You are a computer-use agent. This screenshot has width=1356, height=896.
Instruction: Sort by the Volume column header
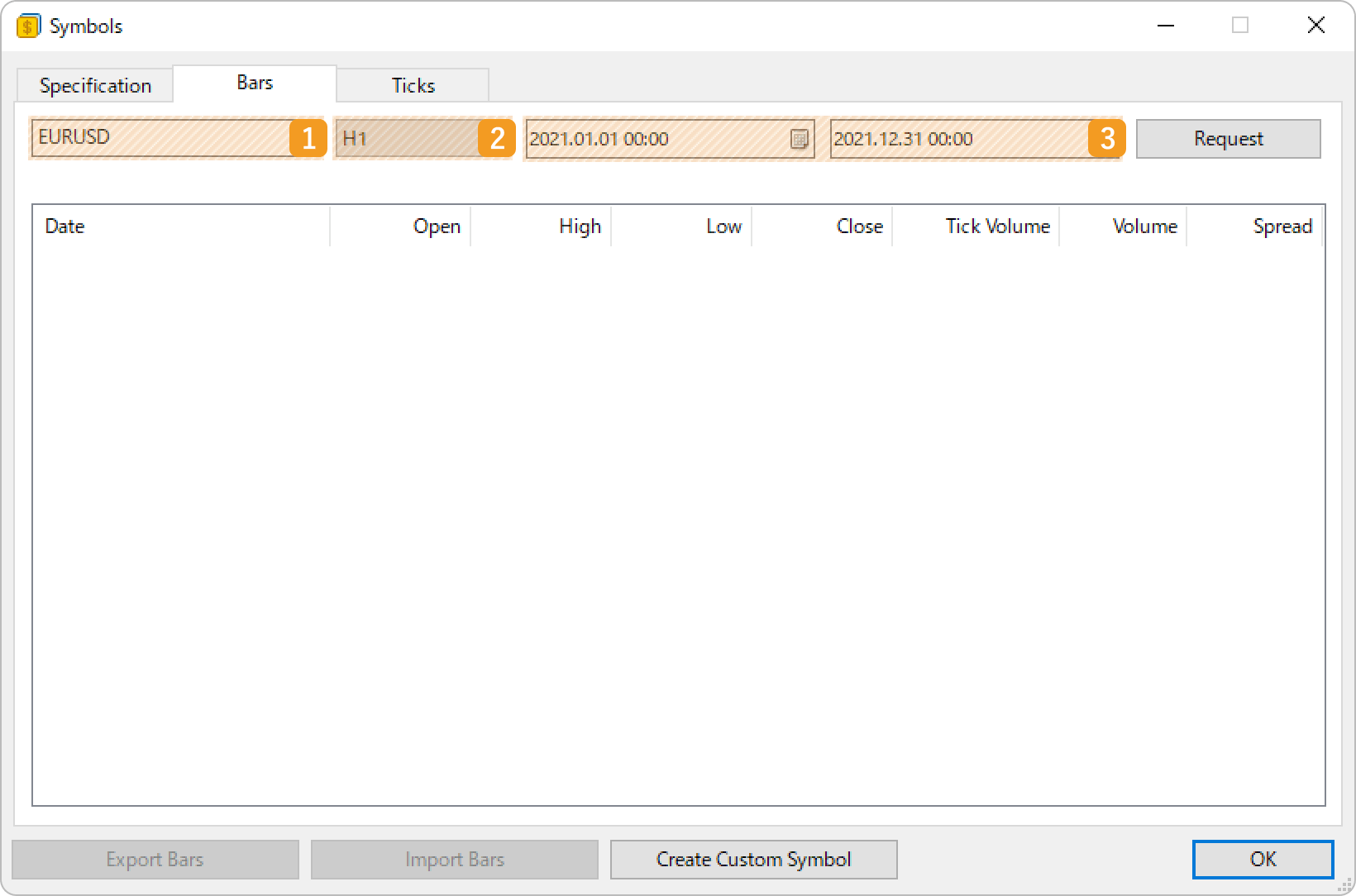1123,226
